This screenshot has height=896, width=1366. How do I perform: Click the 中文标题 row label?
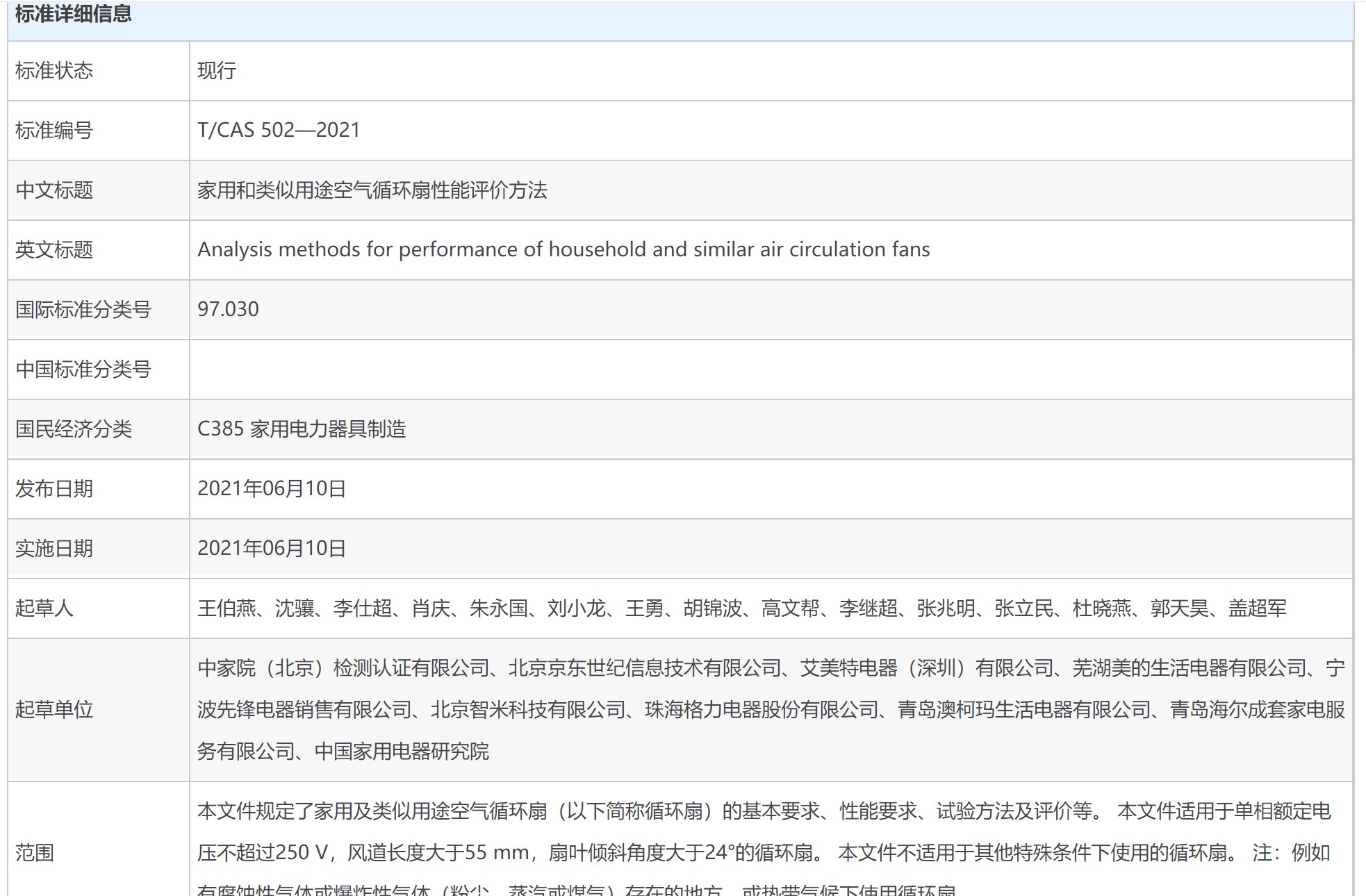pos(54,190)
